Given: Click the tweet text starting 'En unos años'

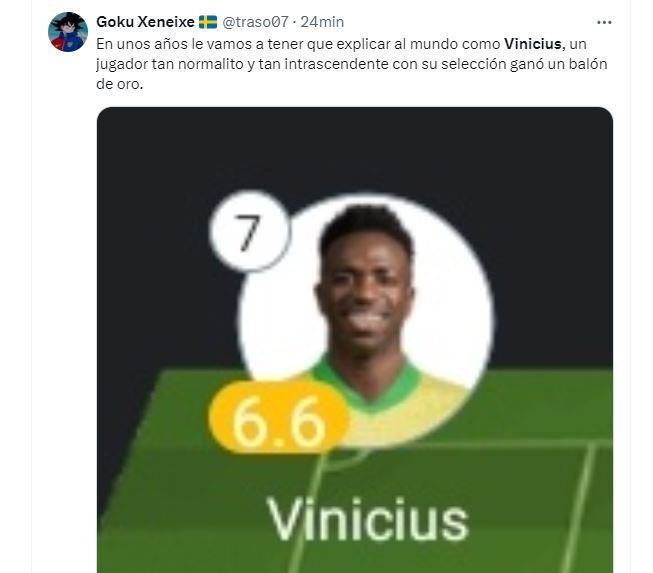Looking at the screenshot, I should (x=351, y=64).
